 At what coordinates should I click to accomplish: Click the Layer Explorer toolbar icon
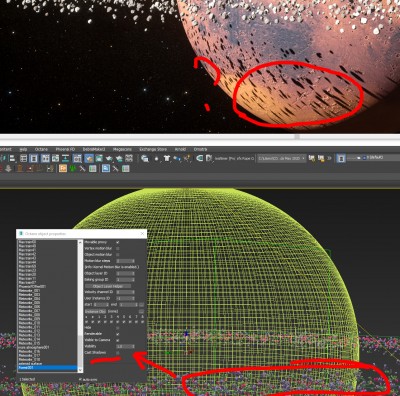point(33,158)
